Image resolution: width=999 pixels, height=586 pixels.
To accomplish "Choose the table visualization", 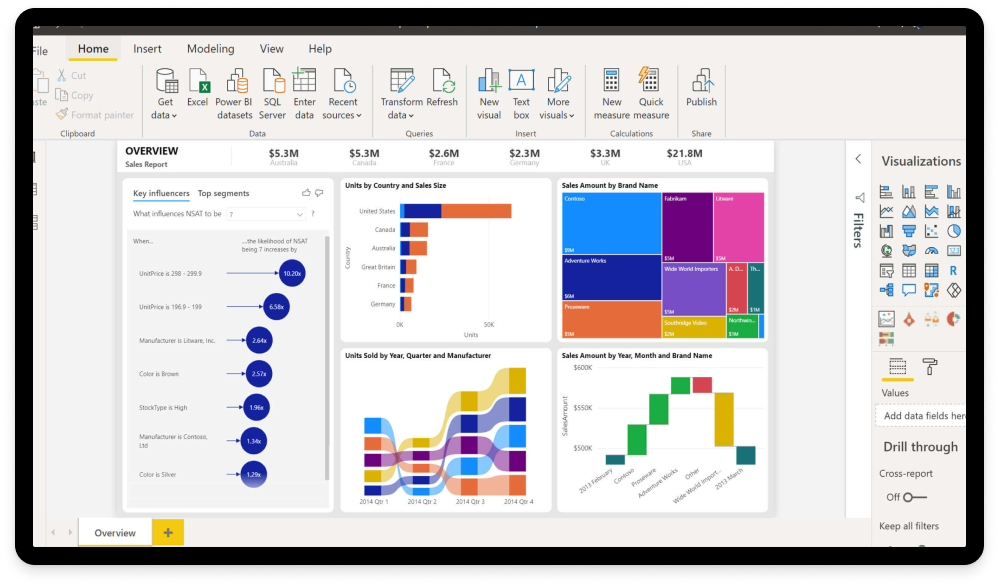I will (x=909, y=271).
